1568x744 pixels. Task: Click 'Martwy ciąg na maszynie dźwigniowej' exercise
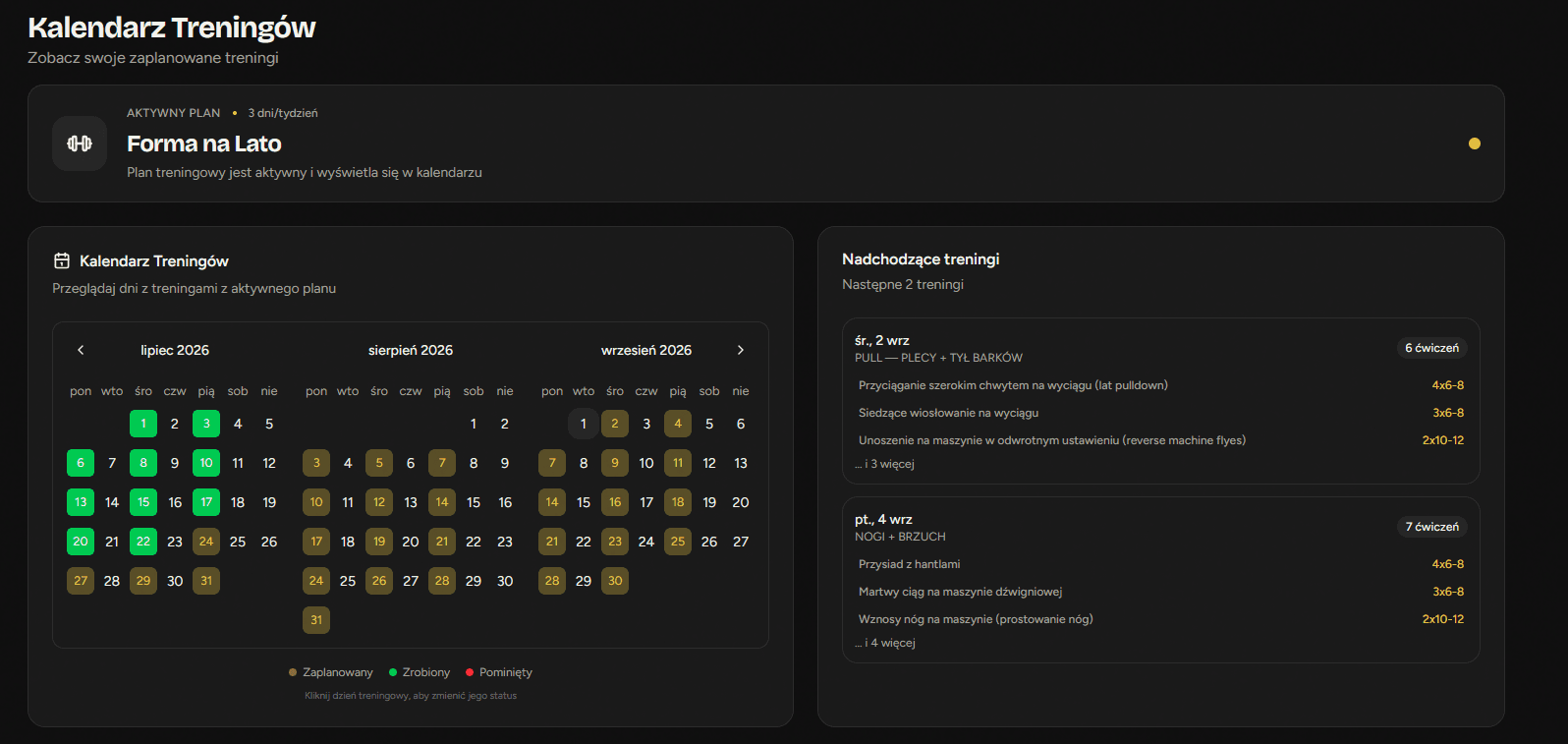click(960, 592)
